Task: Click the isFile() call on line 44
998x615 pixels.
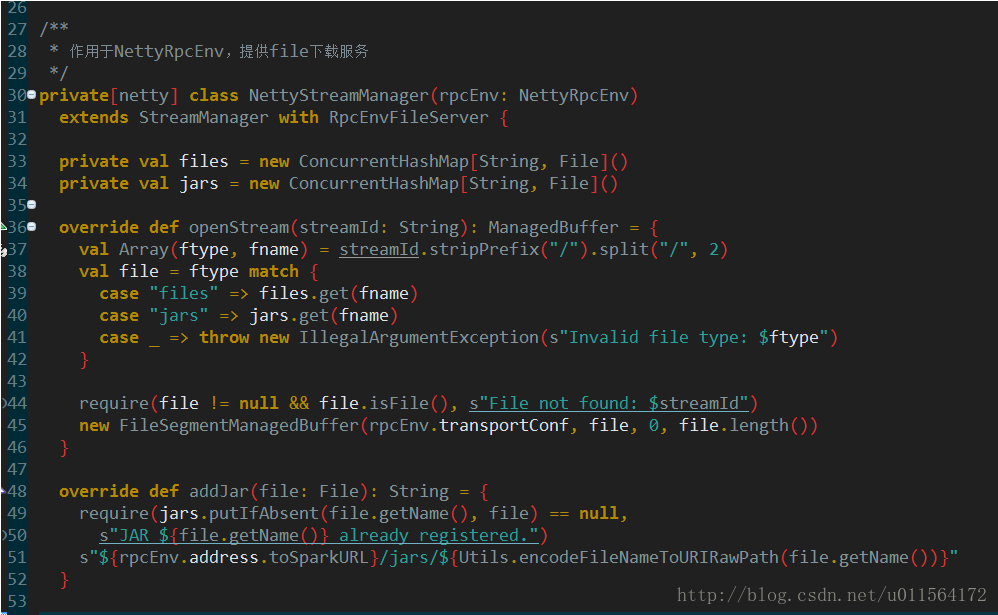Action: pos(409,404)
